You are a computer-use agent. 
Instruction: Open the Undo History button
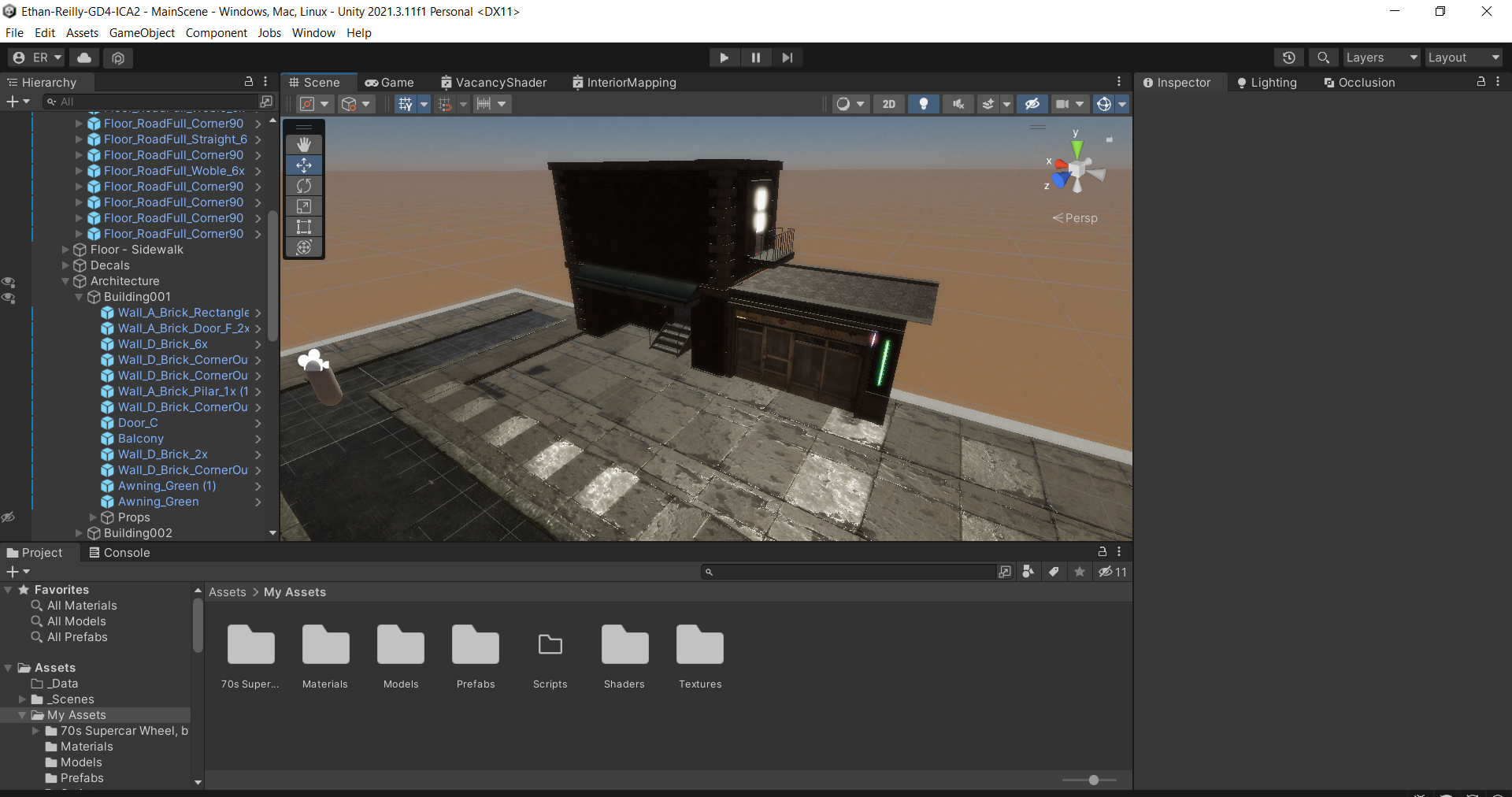[1288, 57]
